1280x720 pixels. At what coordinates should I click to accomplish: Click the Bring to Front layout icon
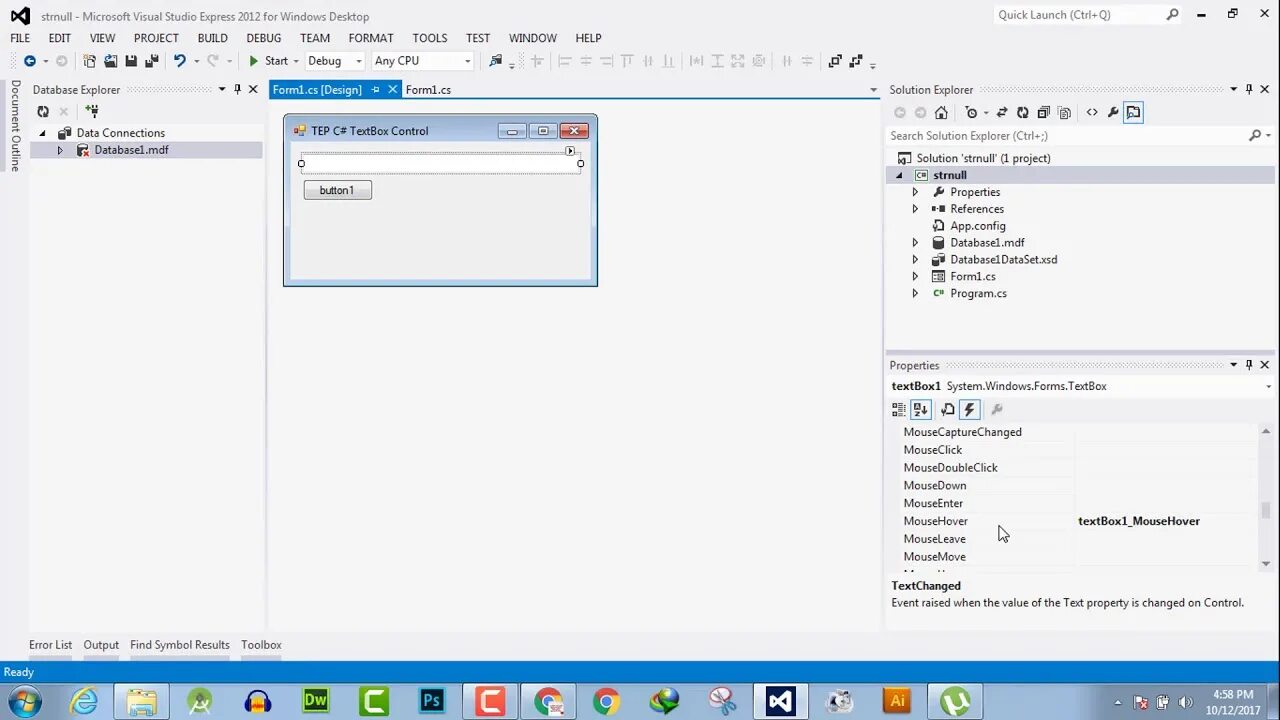[x=835, y=61]
